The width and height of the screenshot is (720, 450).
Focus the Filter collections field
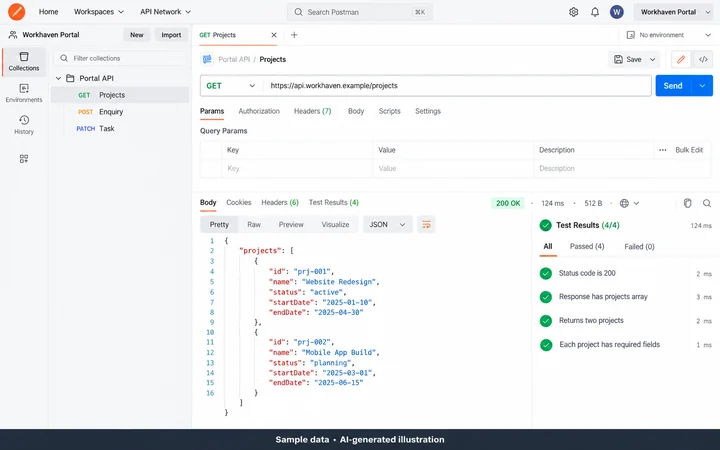[120, 58]
